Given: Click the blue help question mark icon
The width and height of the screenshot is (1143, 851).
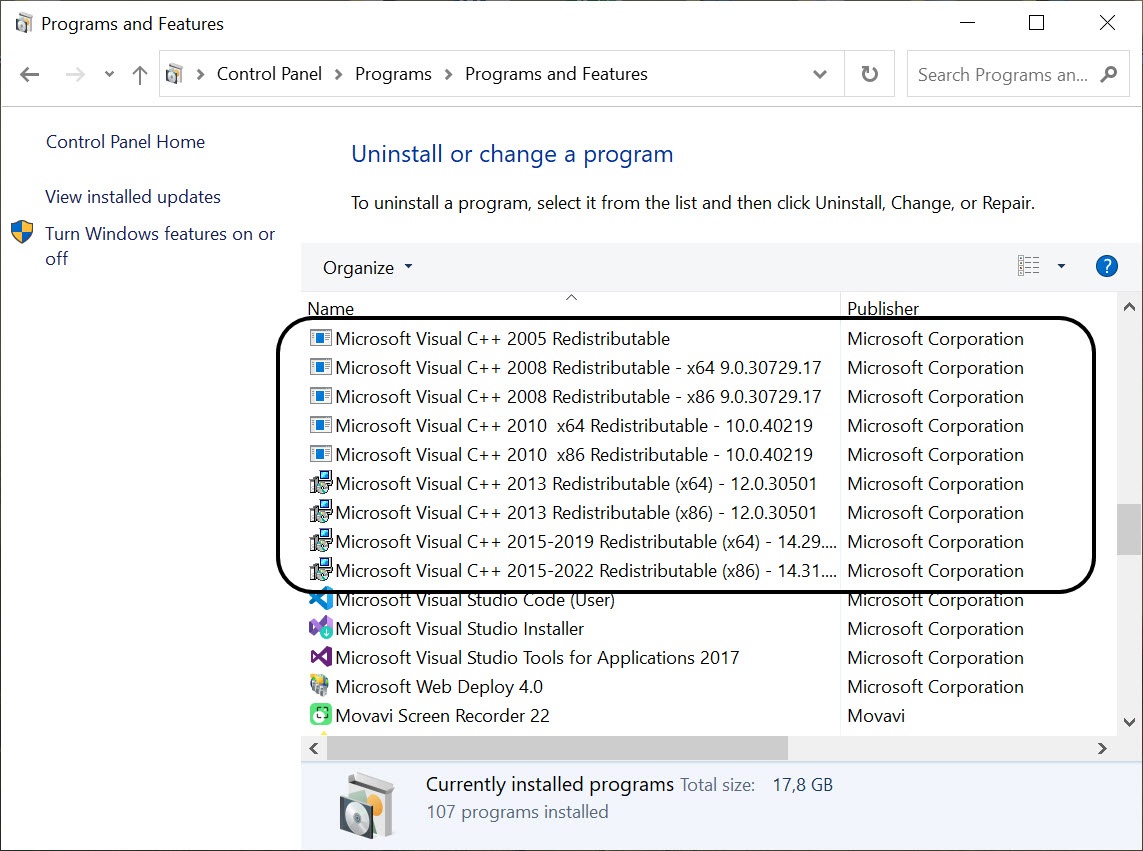Looking at the screenshot, I should 1106,266.
